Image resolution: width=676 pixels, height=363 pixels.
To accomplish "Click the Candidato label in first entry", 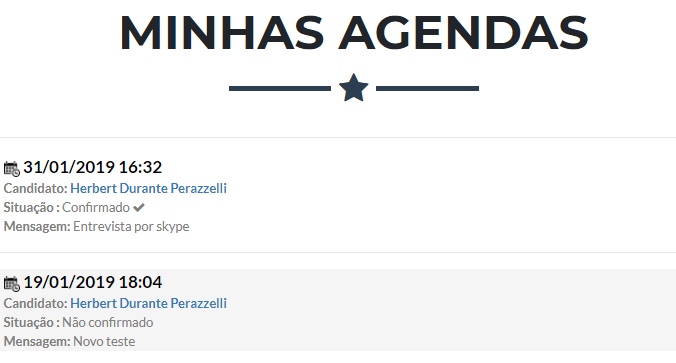I will tap(36, 188).
